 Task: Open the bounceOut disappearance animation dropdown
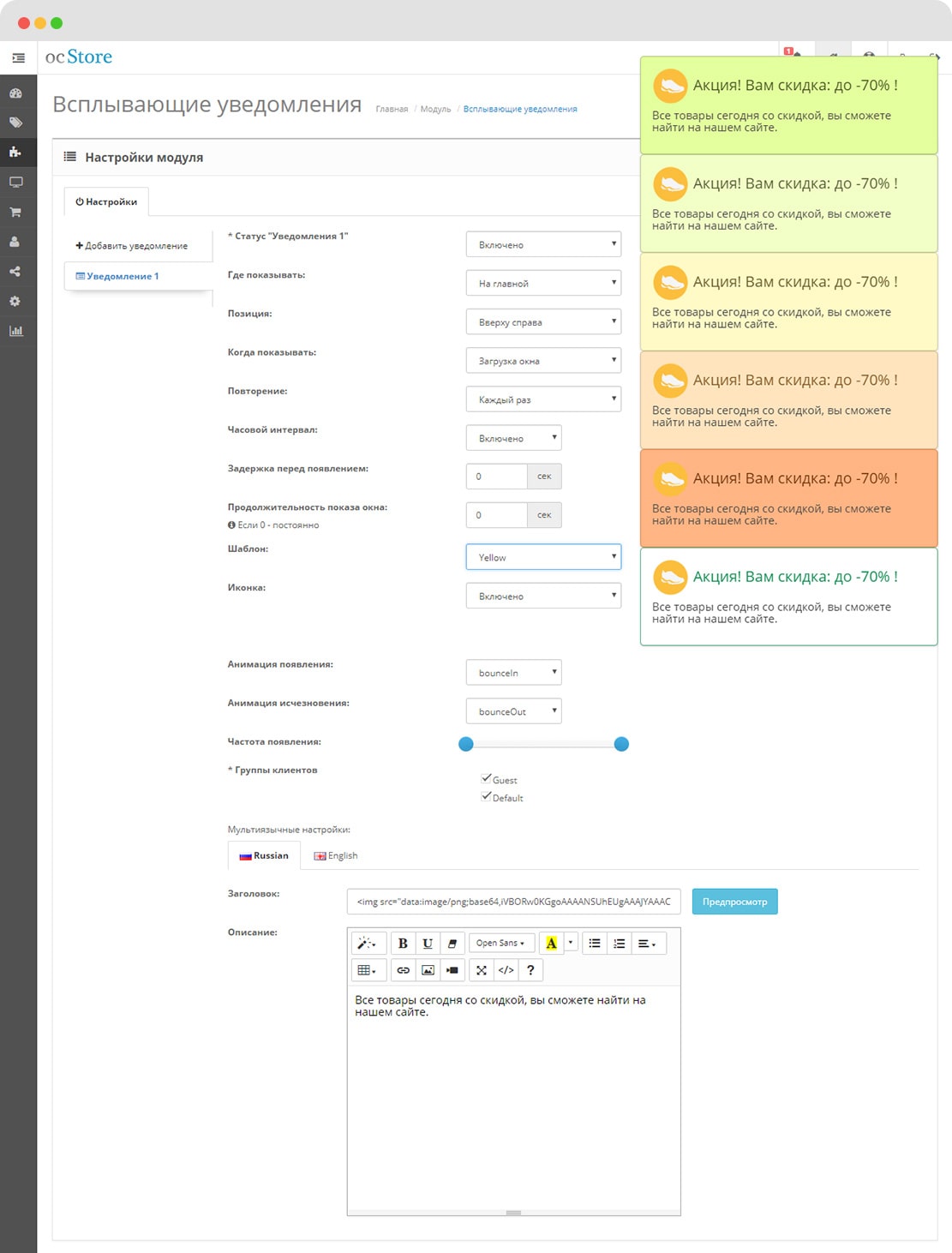point(513,711)
